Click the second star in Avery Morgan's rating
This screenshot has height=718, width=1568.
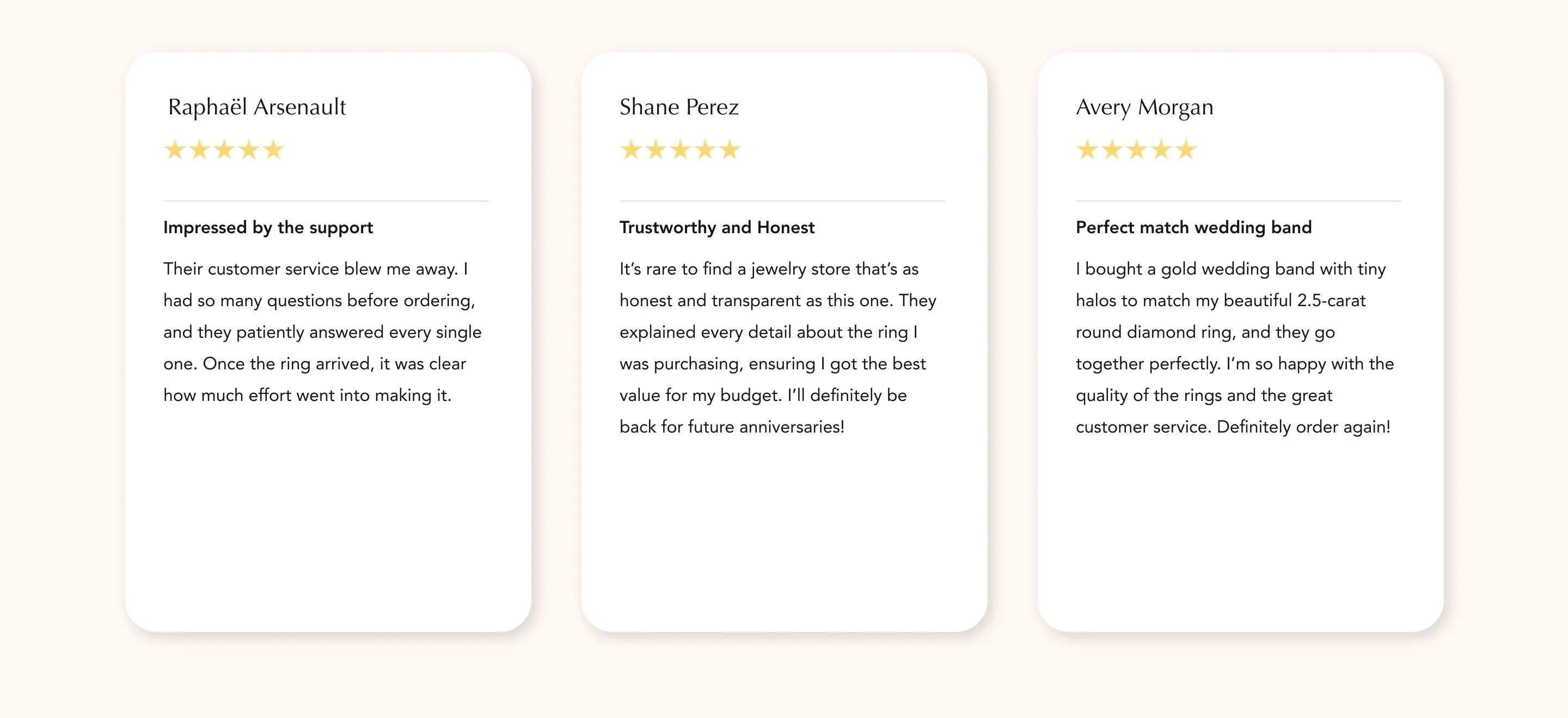coord(1112,150)
